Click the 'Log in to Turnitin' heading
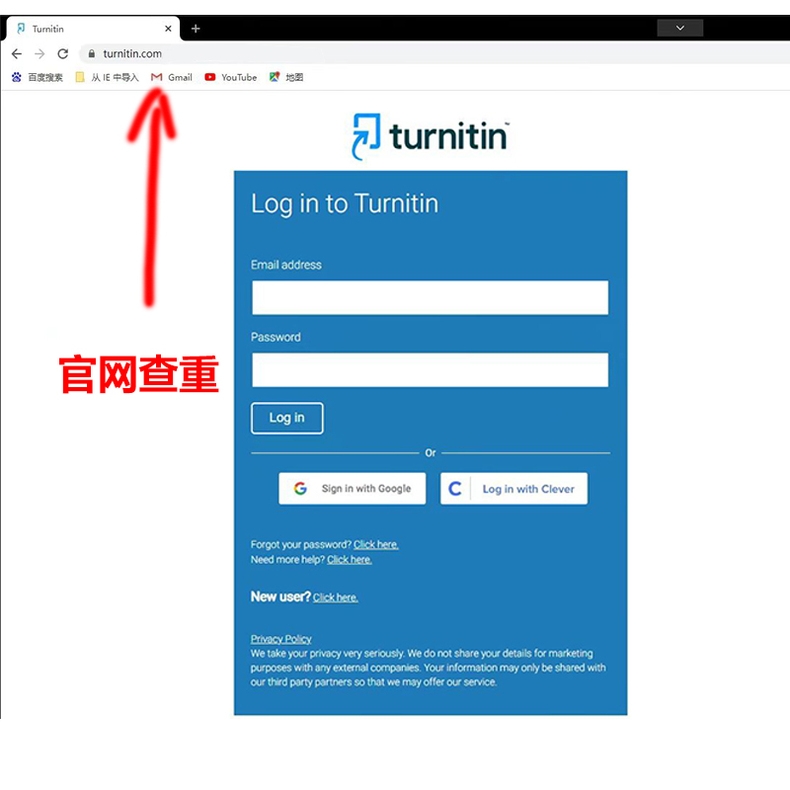 click(345, 204)
